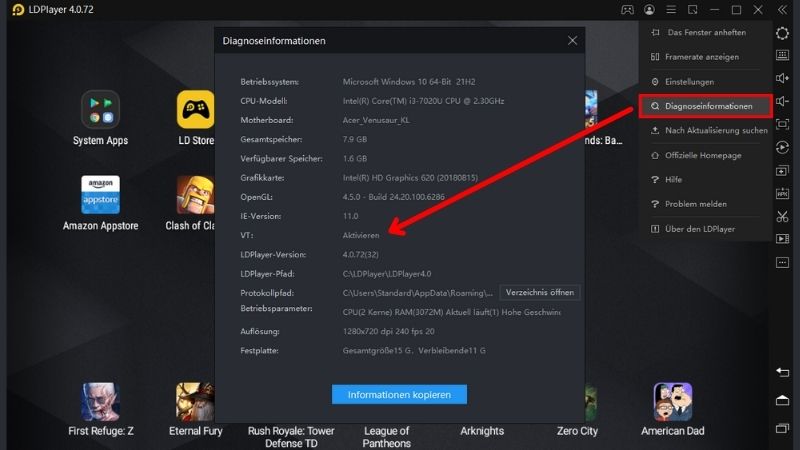Click the Protokollpfad path text
Image resolution: width=800 pixels, height=450 pixels.
click(x=418, y=293)
